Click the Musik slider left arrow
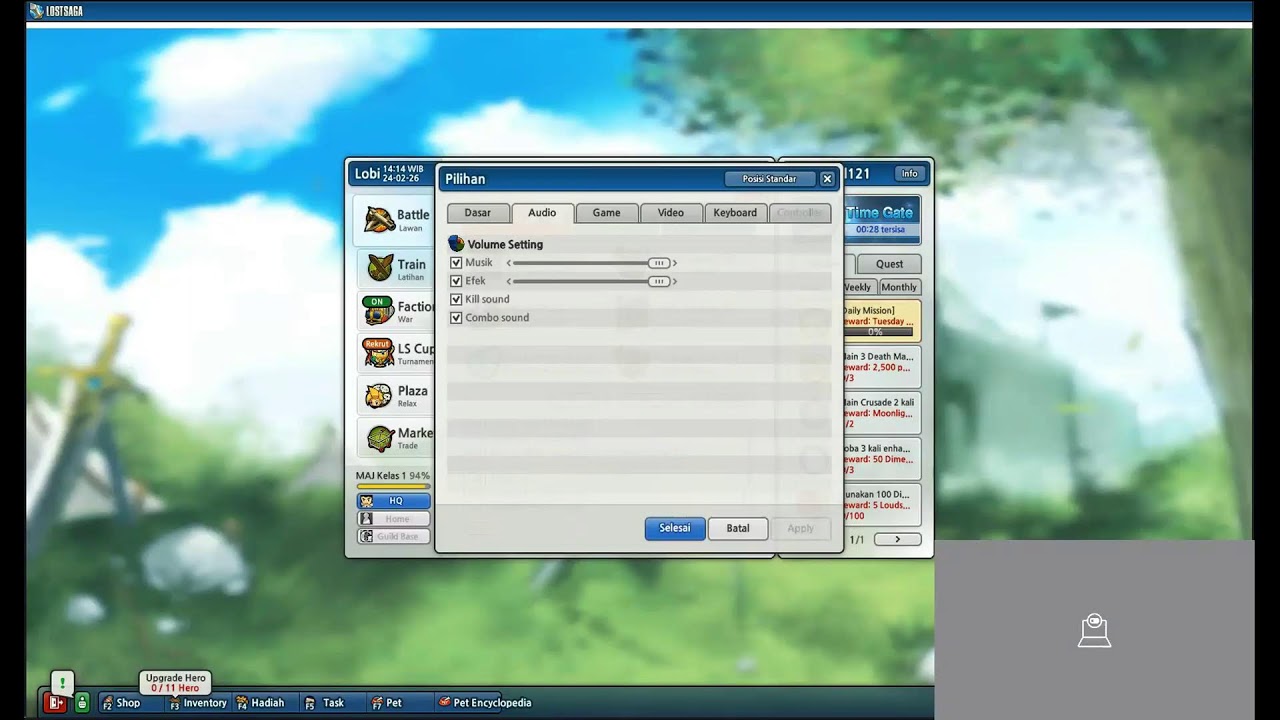The image size is (1280, 720). [x=509, y=263]
